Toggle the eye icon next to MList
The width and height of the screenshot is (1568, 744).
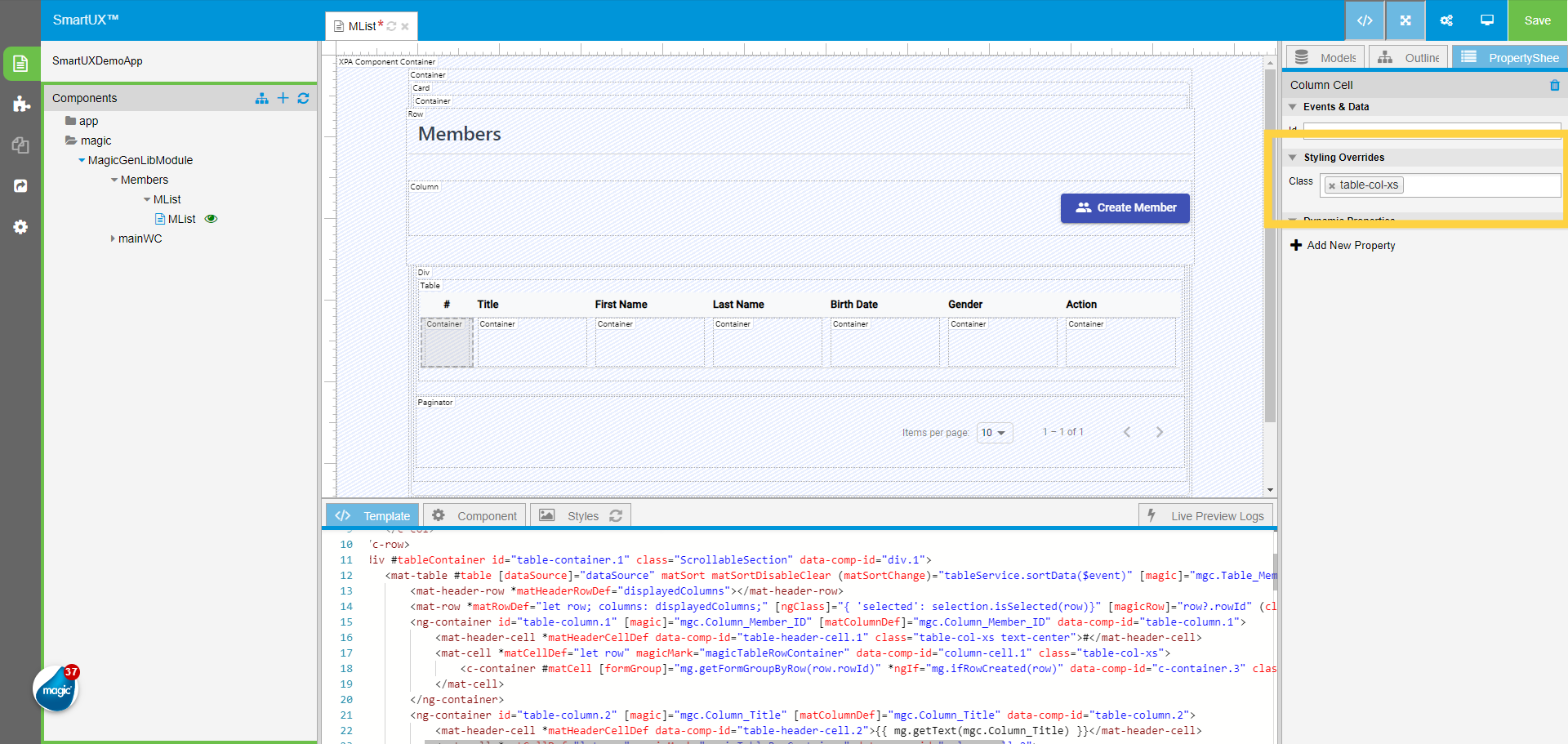point(211,219)
